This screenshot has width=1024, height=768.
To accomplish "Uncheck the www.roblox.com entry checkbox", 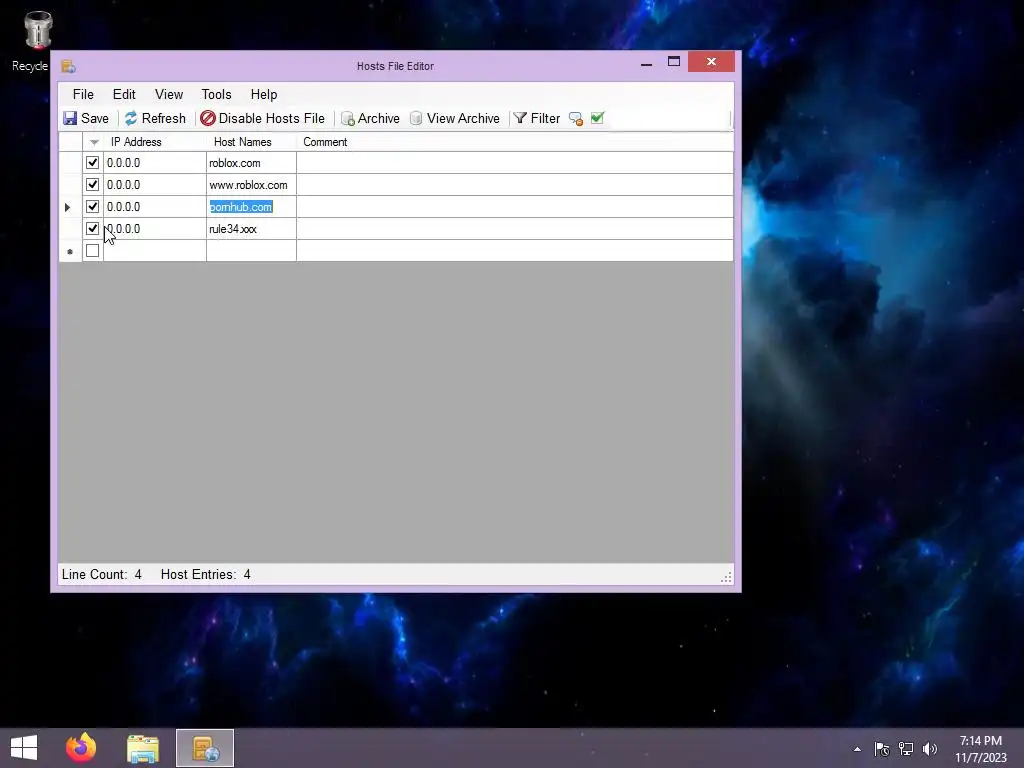I will point(93,185).
